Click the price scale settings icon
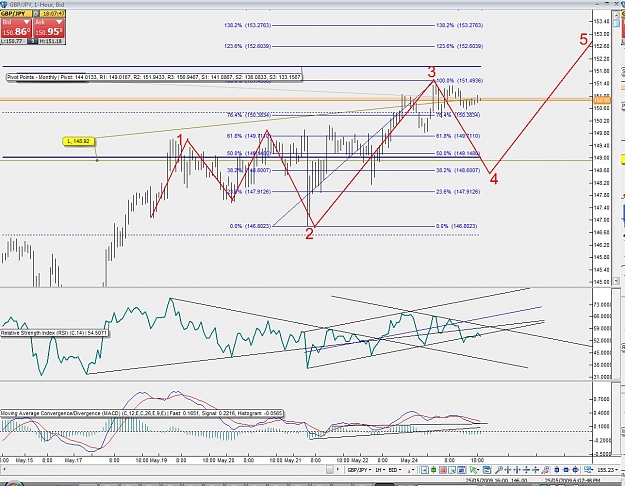The height and width of the screenshot is (486, 625). (x=588, y=470)
